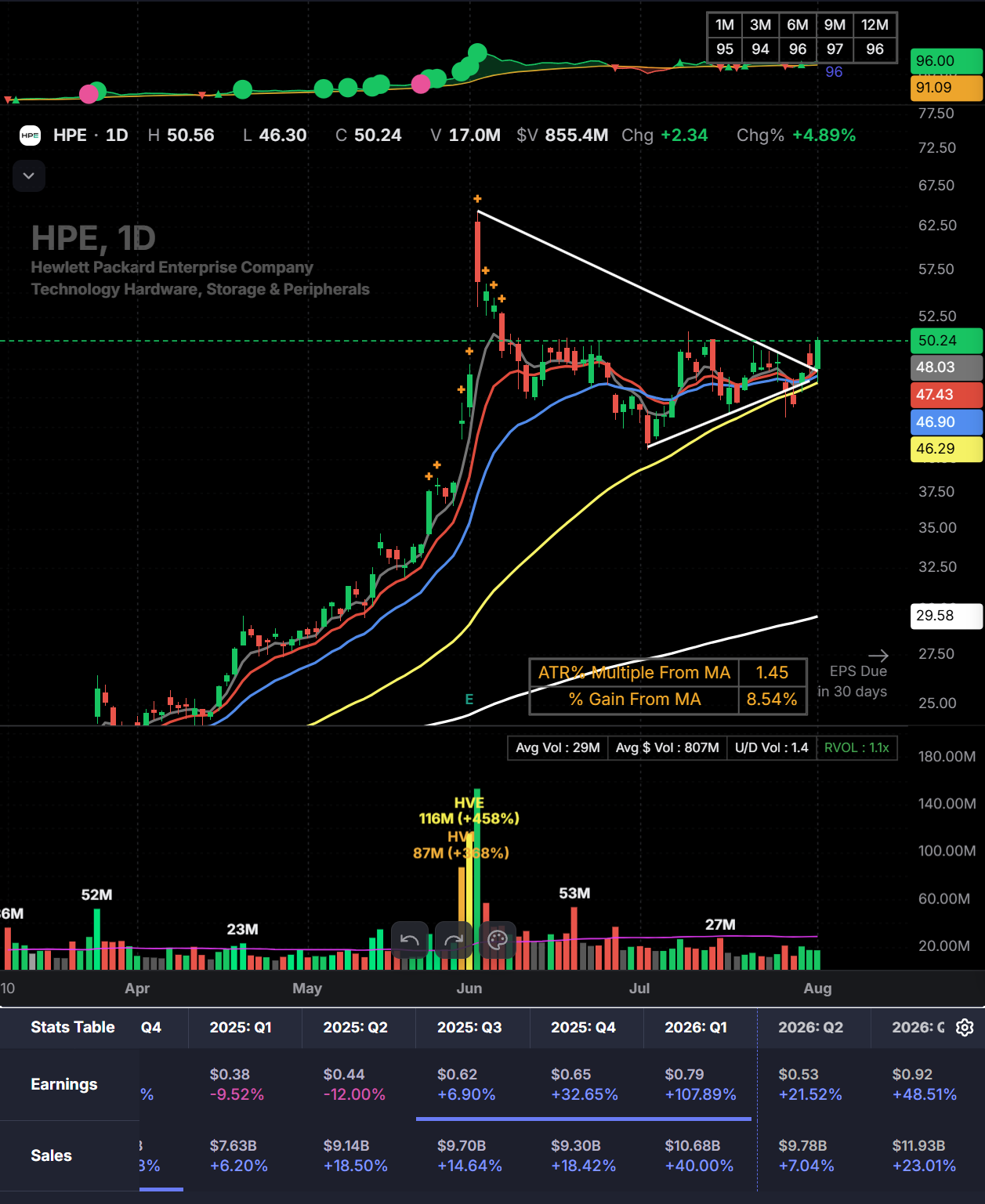Click the Aug date axis label
The width and height of the screenshot is (985, 1204).
(x=817, y=988)
